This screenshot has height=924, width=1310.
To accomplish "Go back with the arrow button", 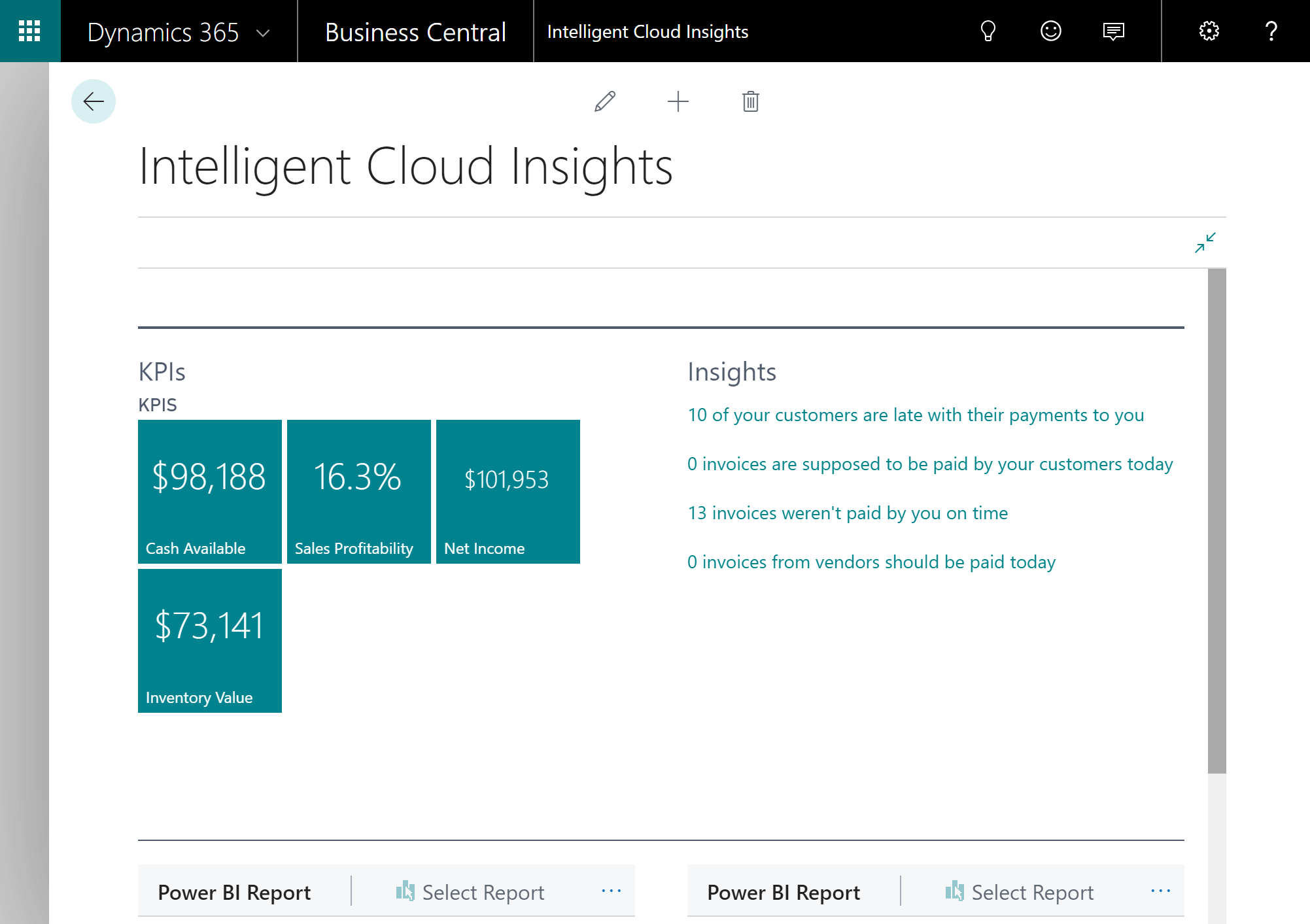I will [94, 101].
